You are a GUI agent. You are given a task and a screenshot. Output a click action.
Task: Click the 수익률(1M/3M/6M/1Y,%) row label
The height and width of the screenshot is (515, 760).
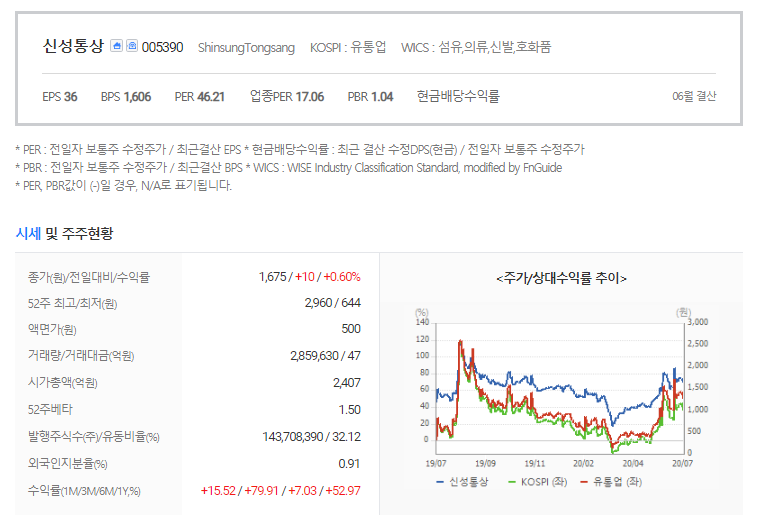coord(84,491)
